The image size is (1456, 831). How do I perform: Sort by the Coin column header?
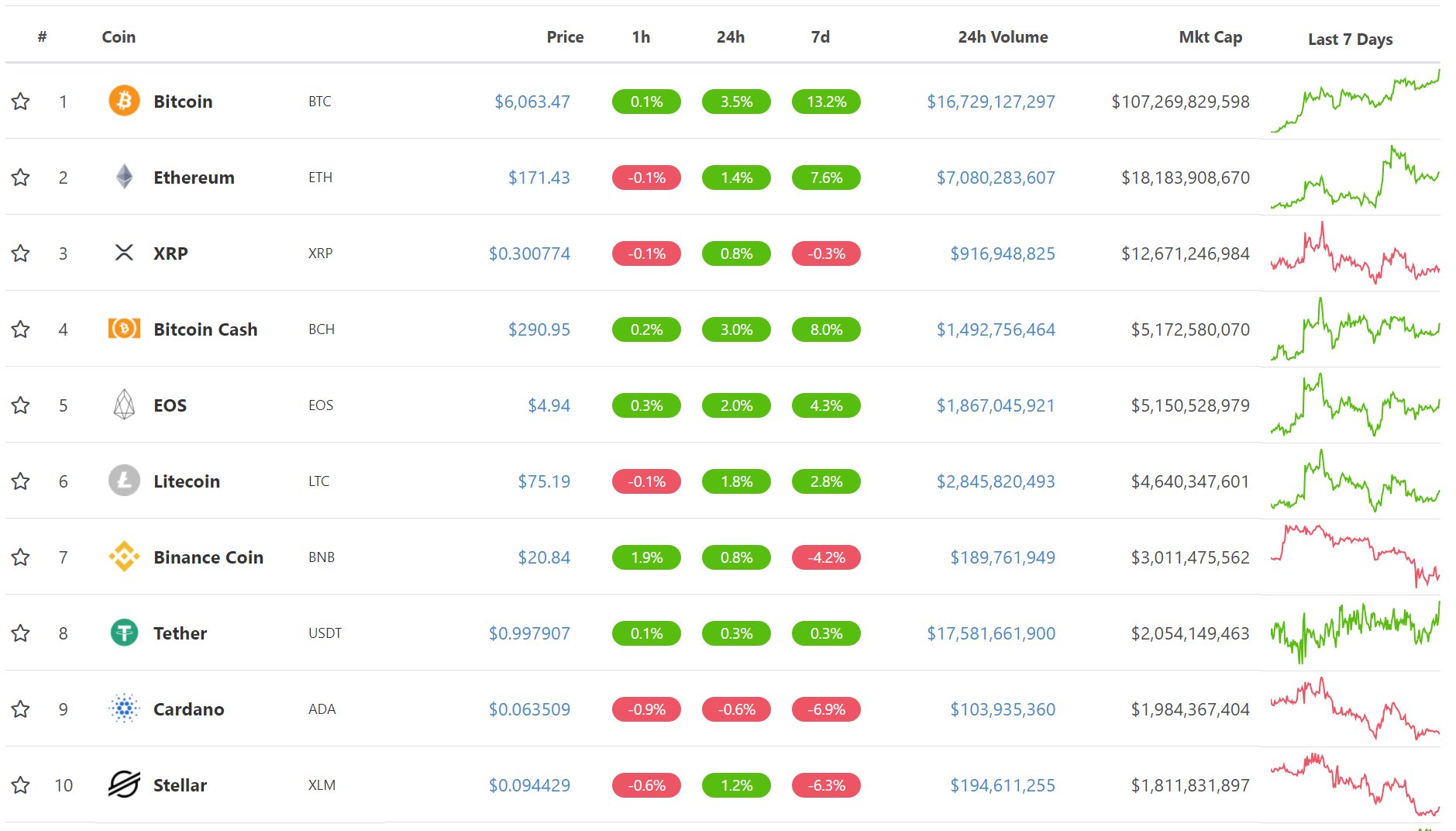pyautogui.click(x=119, y=36)
